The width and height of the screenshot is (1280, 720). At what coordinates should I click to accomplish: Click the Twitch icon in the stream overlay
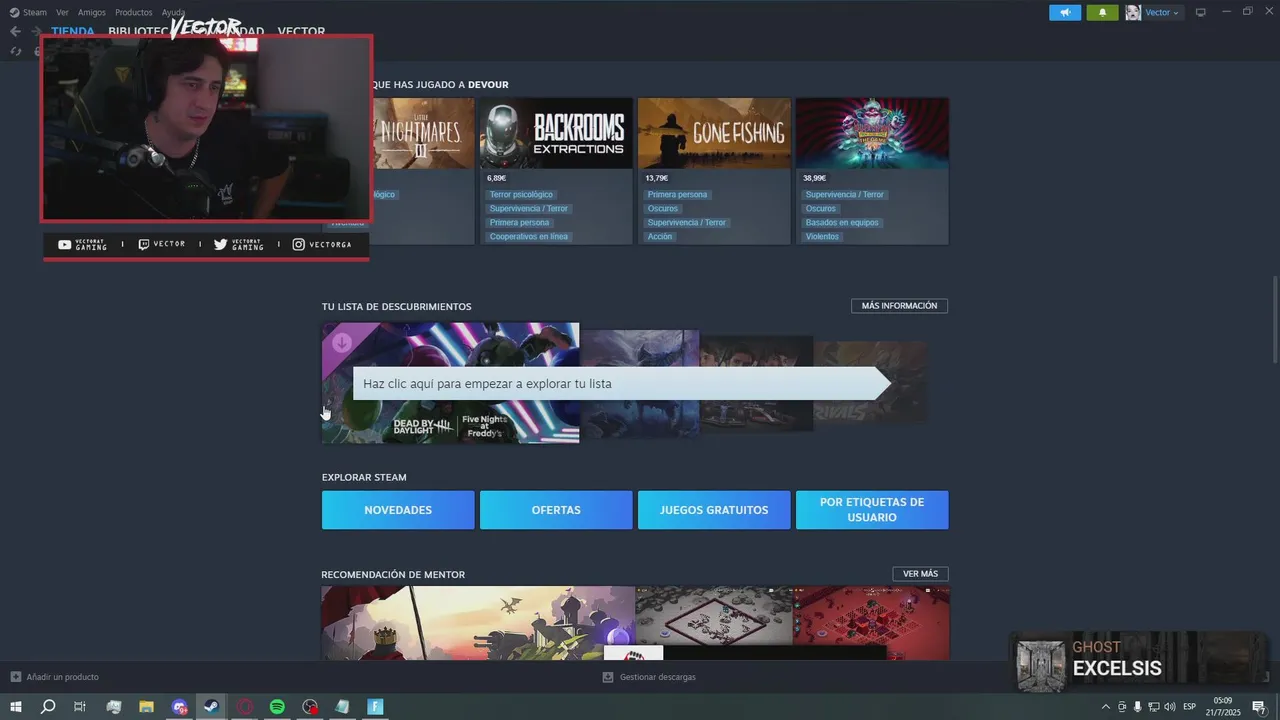pos(144,245)
